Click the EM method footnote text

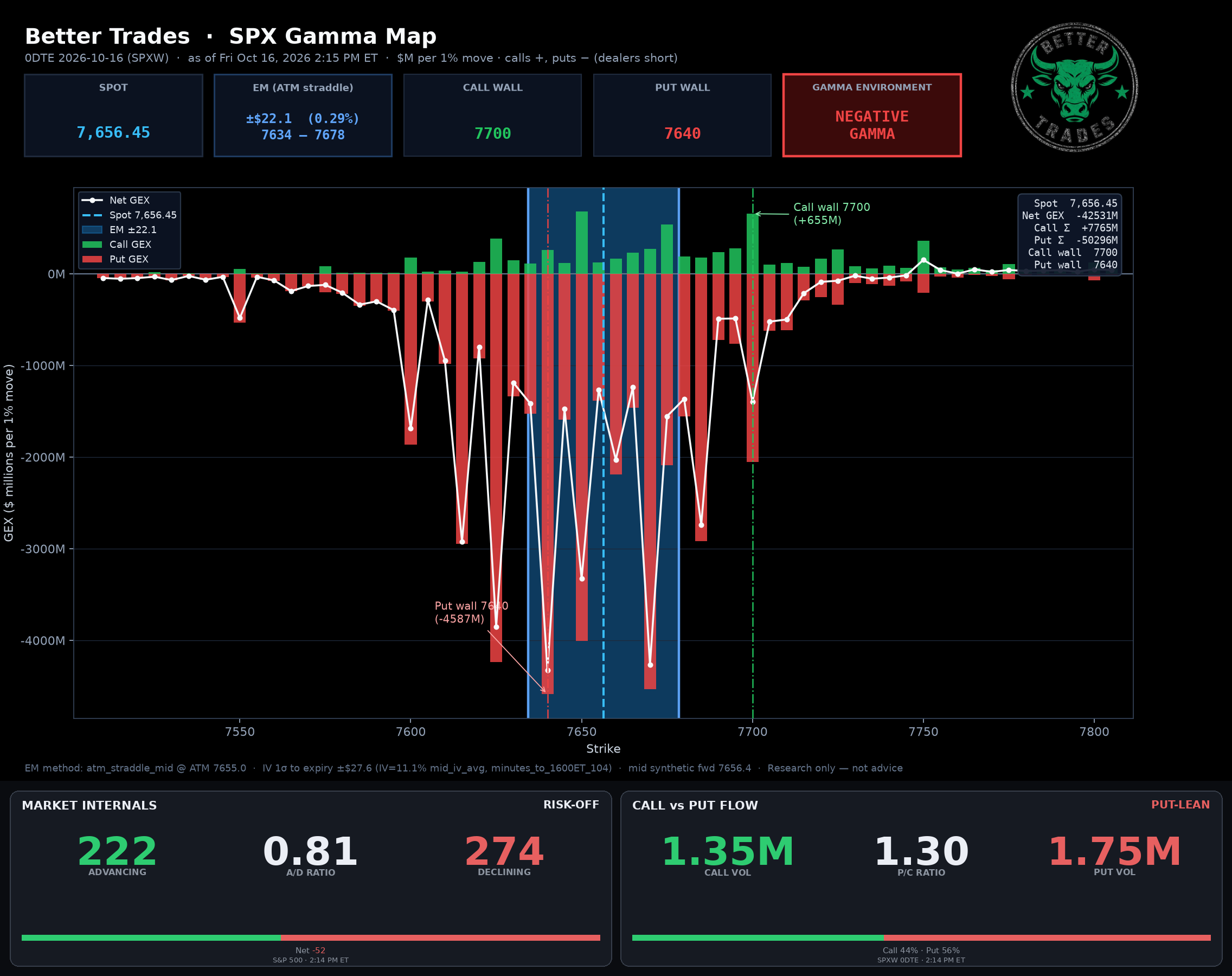(464, 768)
